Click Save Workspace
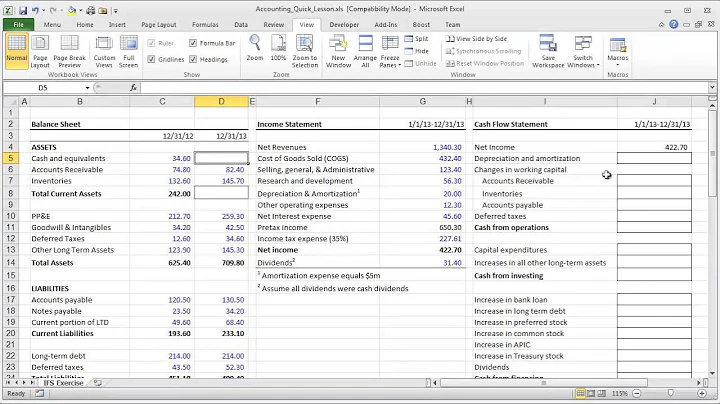This screenshot has width=720, height=404. (548, 51)
